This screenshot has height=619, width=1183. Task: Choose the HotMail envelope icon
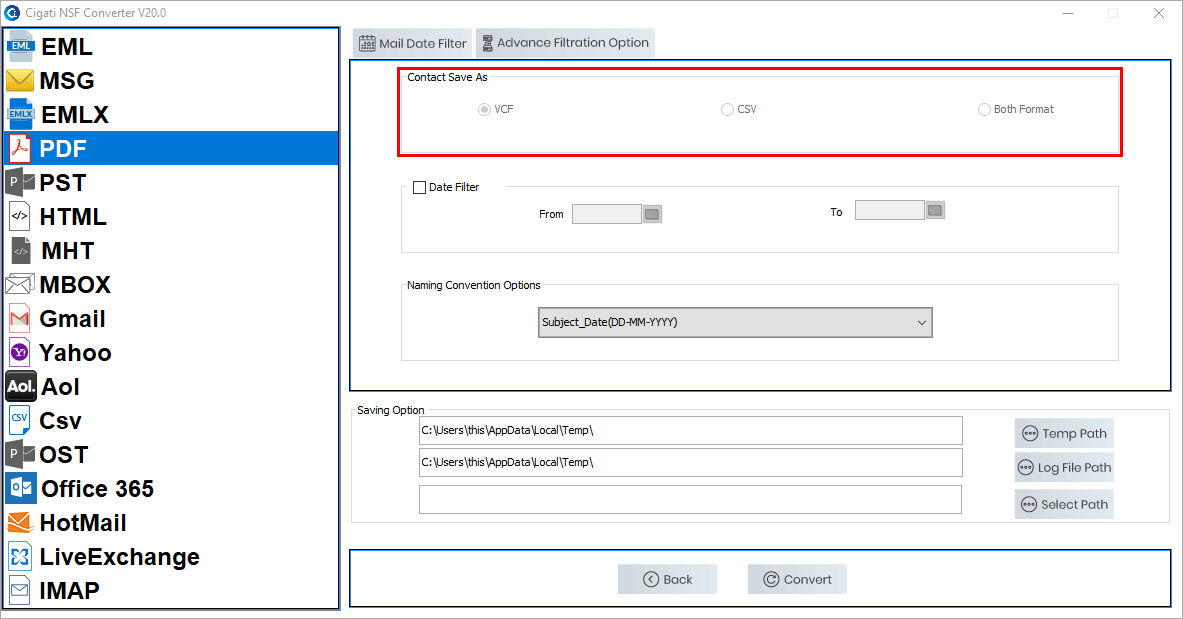[20, 522]
